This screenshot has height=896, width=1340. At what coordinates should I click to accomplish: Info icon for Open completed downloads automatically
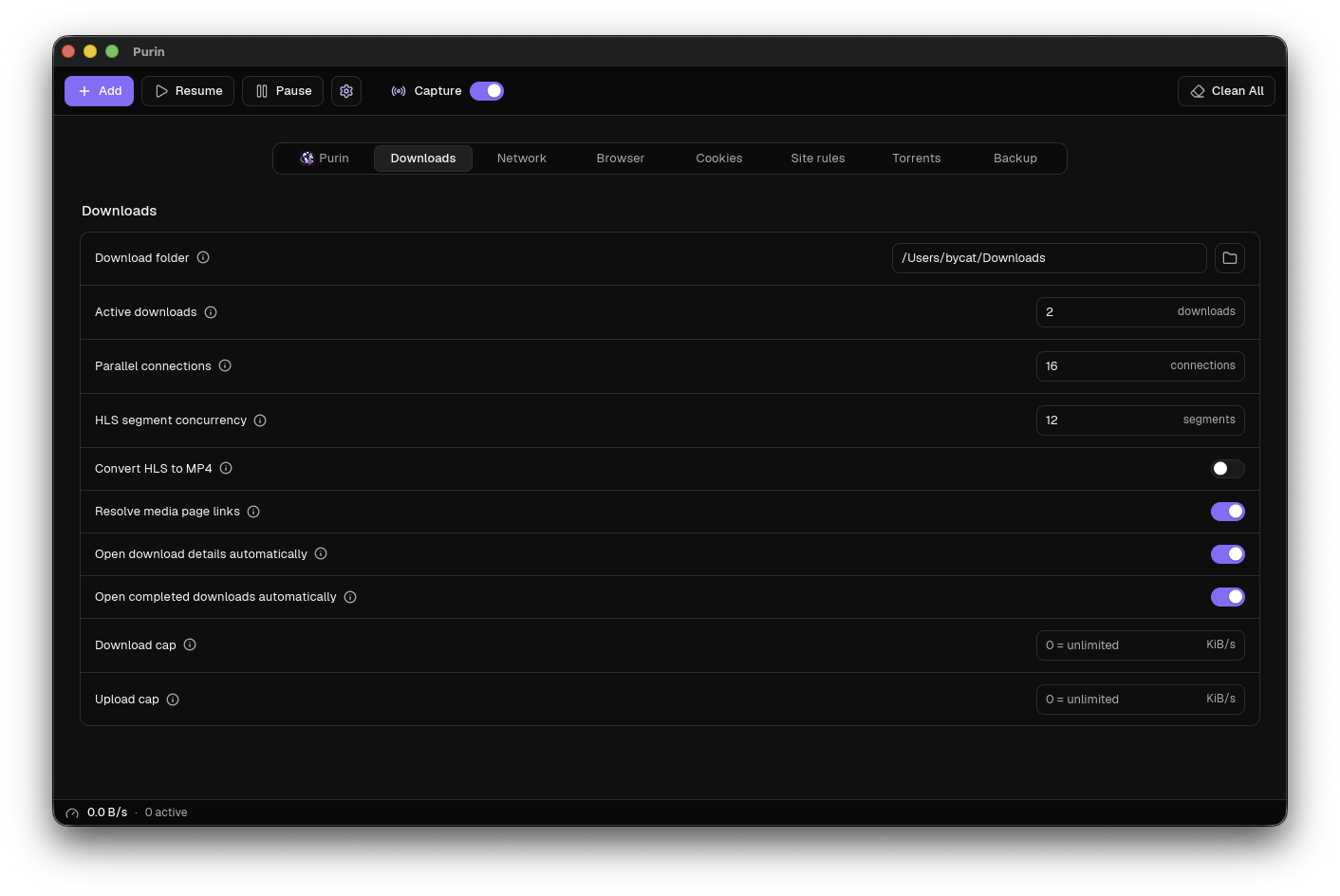click(350, 597)
